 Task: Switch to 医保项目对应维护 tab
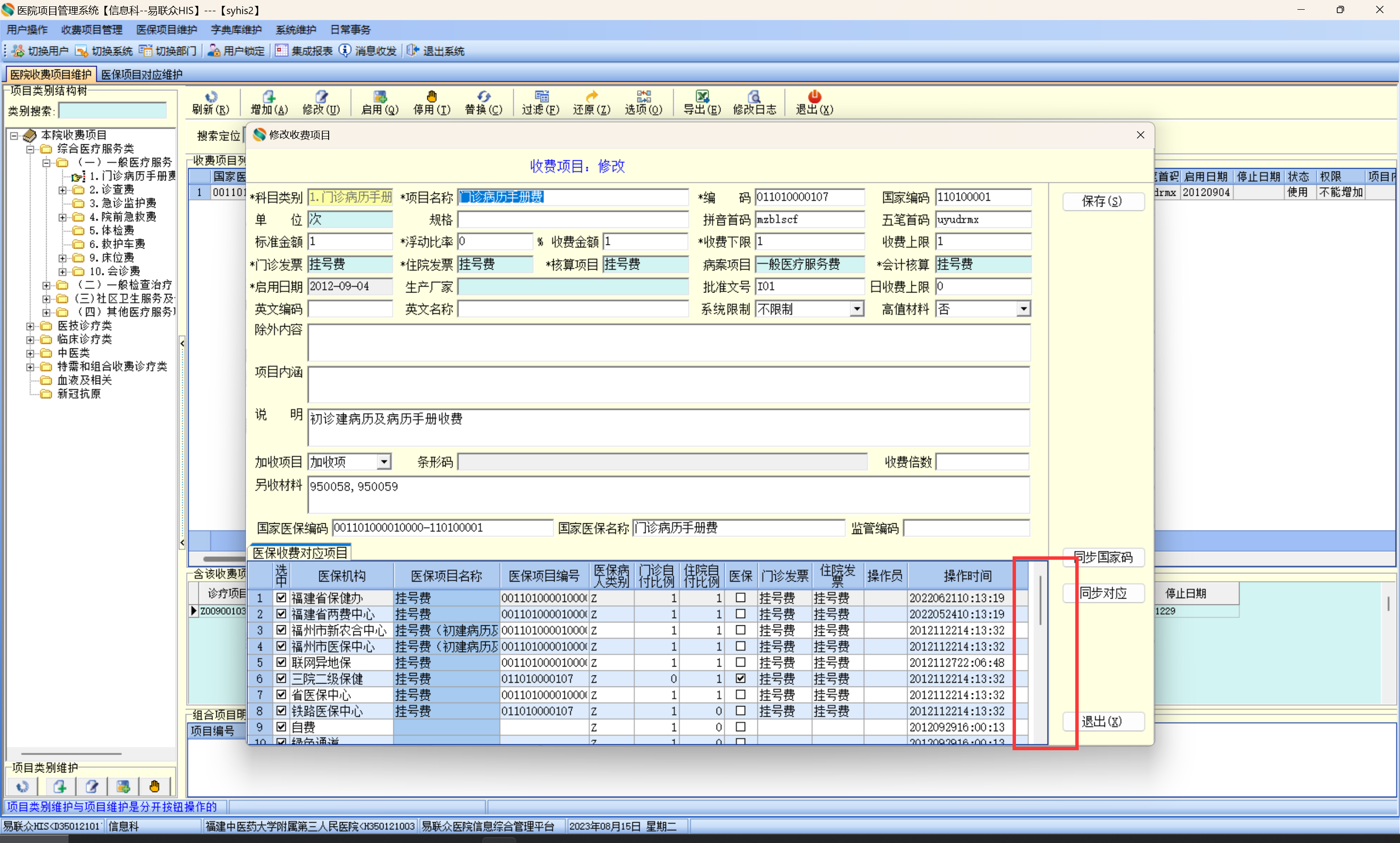point(142,74)
